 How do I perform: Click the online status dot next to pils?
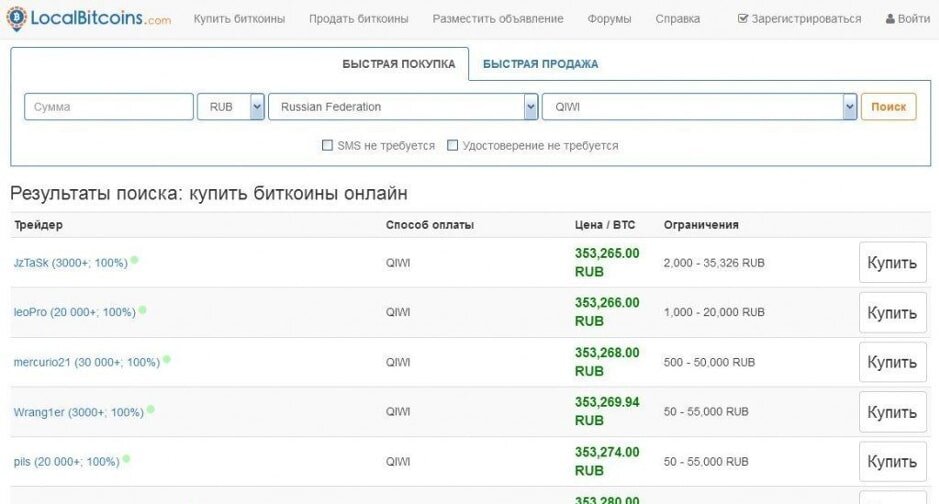click(x=126, y=459)
